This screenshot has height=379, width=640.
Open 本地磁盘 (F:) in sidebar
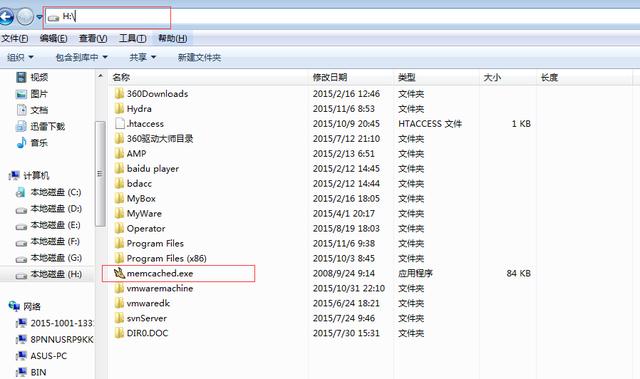point(48,242)
